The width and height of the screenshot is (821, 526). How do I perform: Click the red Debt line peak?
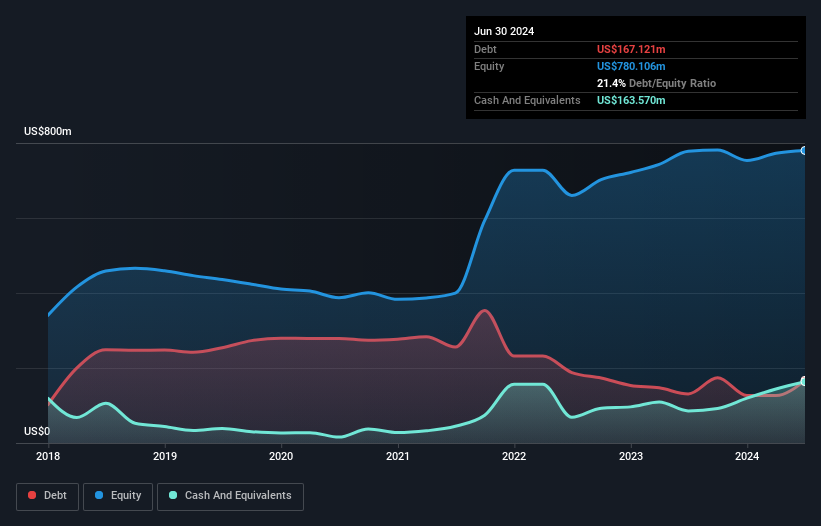(485, 310)
